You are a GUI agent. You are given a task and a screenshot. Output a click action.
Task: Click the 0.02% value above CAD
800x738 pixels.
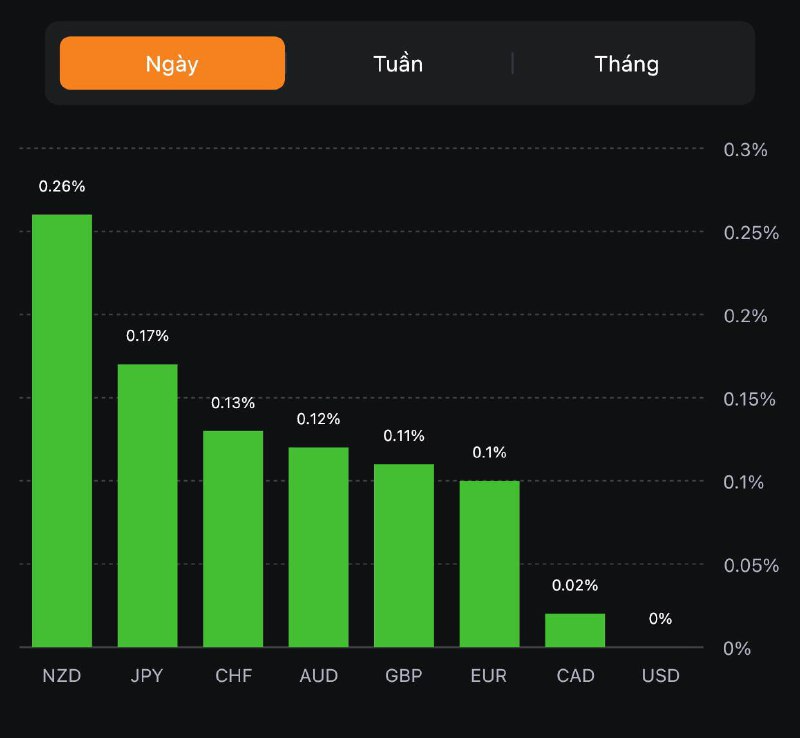point(575,585)
